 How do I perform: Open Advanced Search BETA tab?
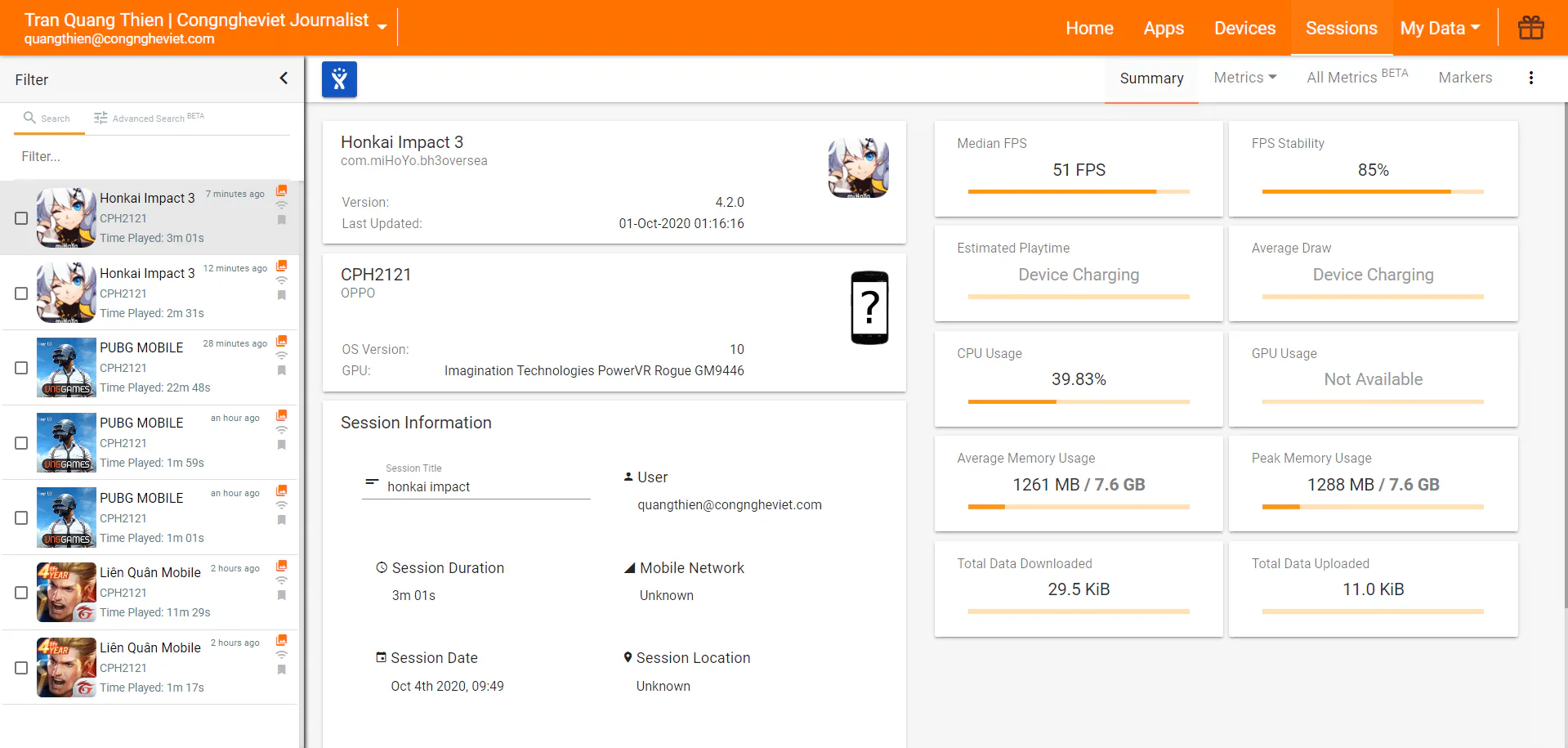[149, 118]
